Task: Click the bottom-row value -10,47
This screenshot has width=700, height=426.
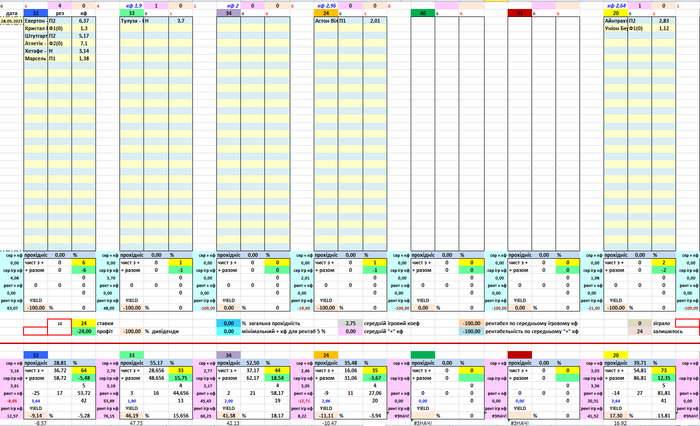Action: pos(329,423)
